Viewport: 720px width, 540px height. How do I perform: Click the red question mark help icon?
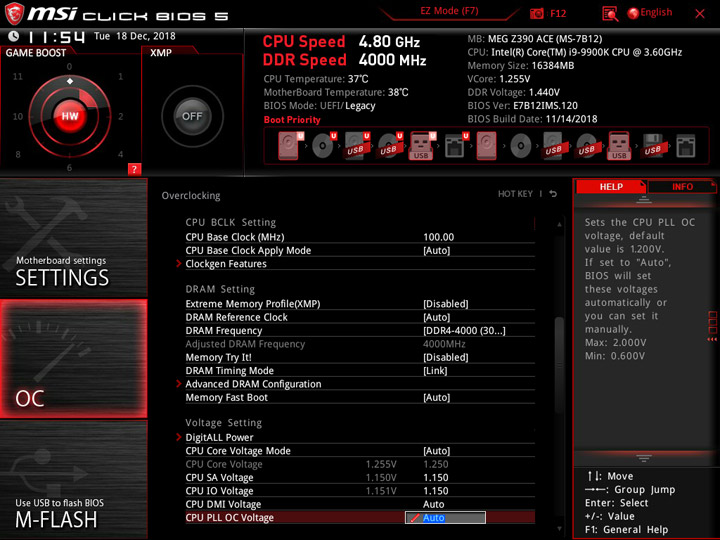(x=134, y=169)
